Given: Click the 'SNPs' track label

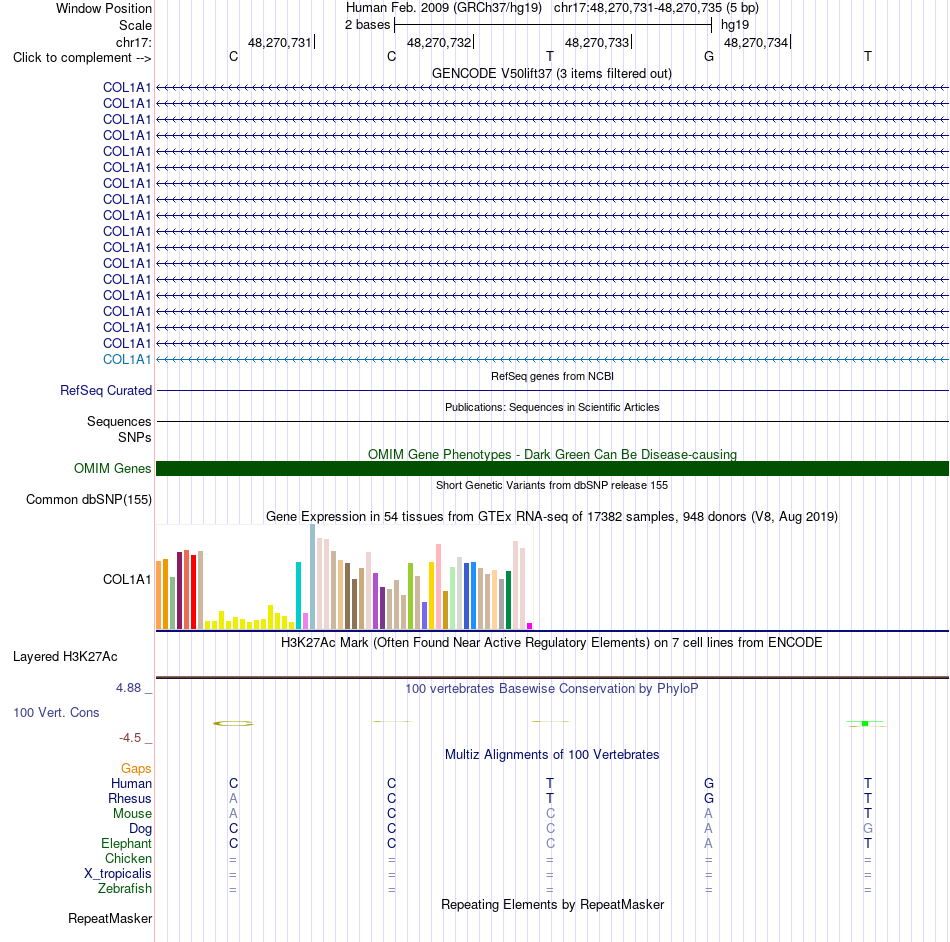Looking at the screenshot, I should pos(135,437).
